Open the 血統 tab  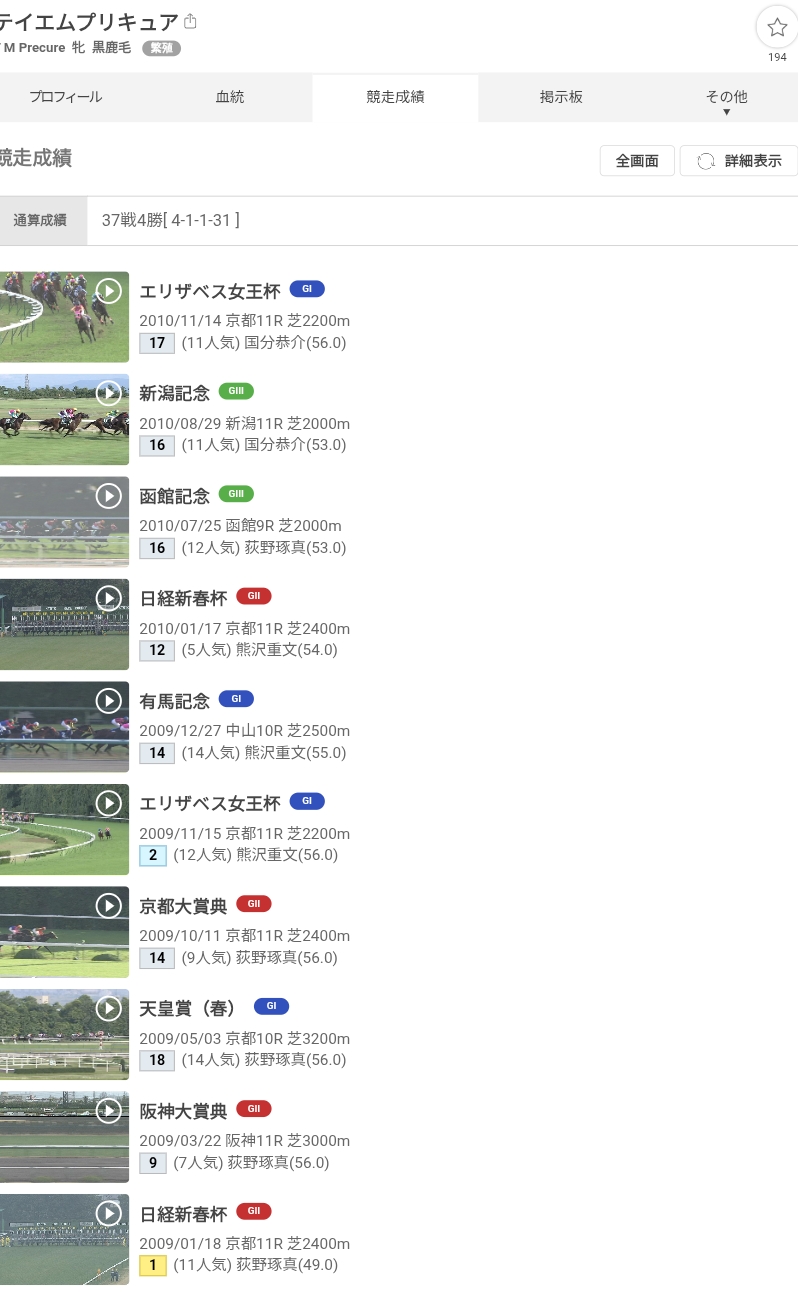pos(230,98)
